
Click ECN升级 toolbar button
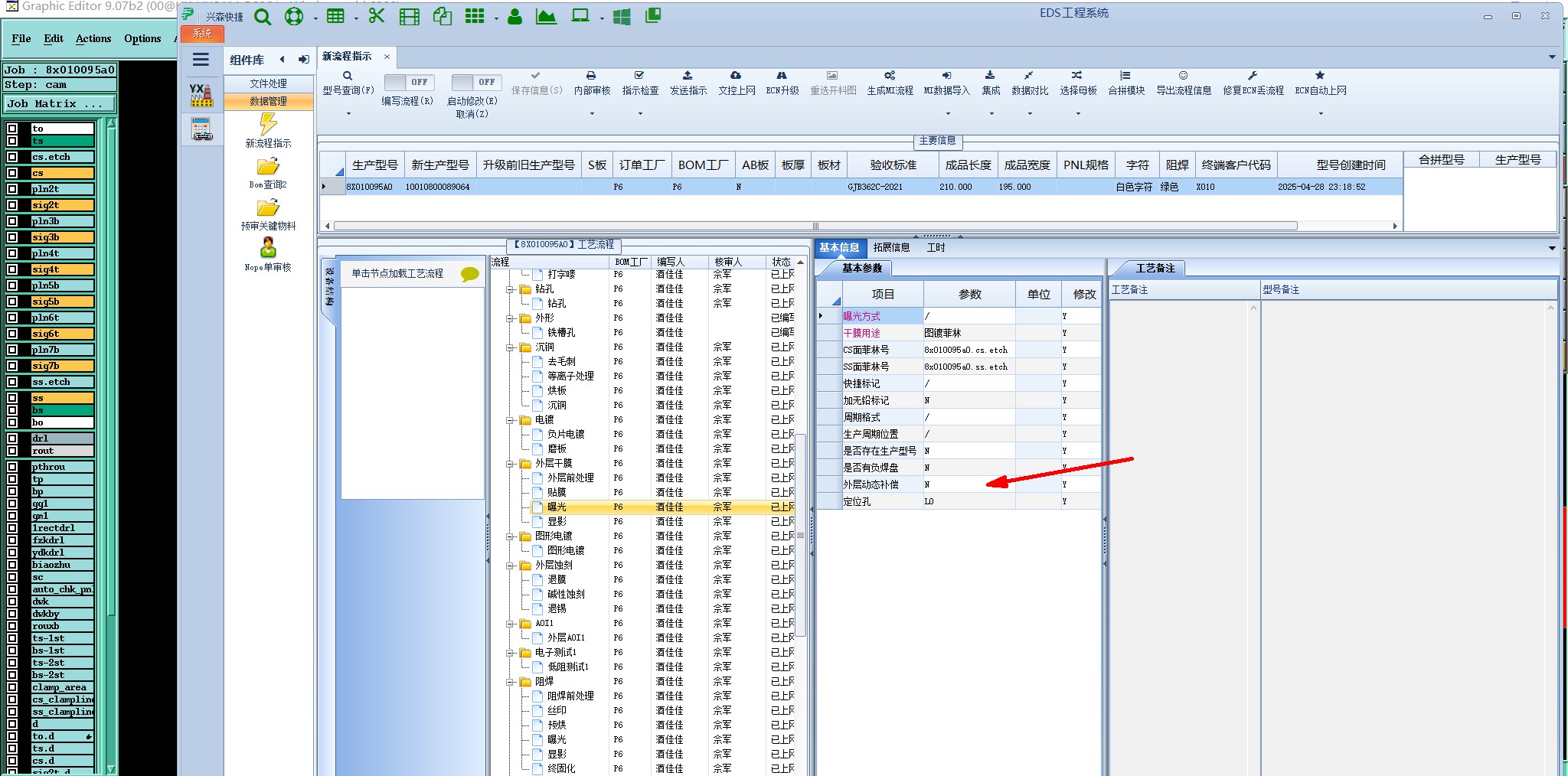point(782,83)
